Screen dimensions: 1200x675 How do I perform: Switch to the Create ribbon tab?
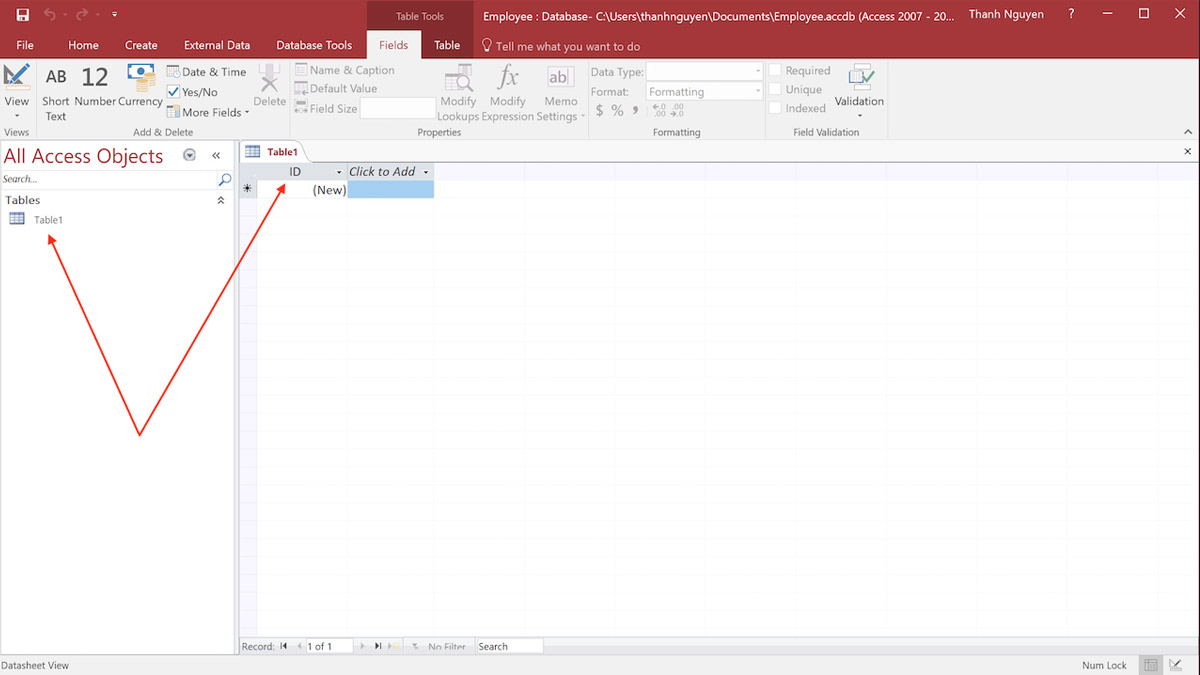pyautogui.click(x=141, y=45)
